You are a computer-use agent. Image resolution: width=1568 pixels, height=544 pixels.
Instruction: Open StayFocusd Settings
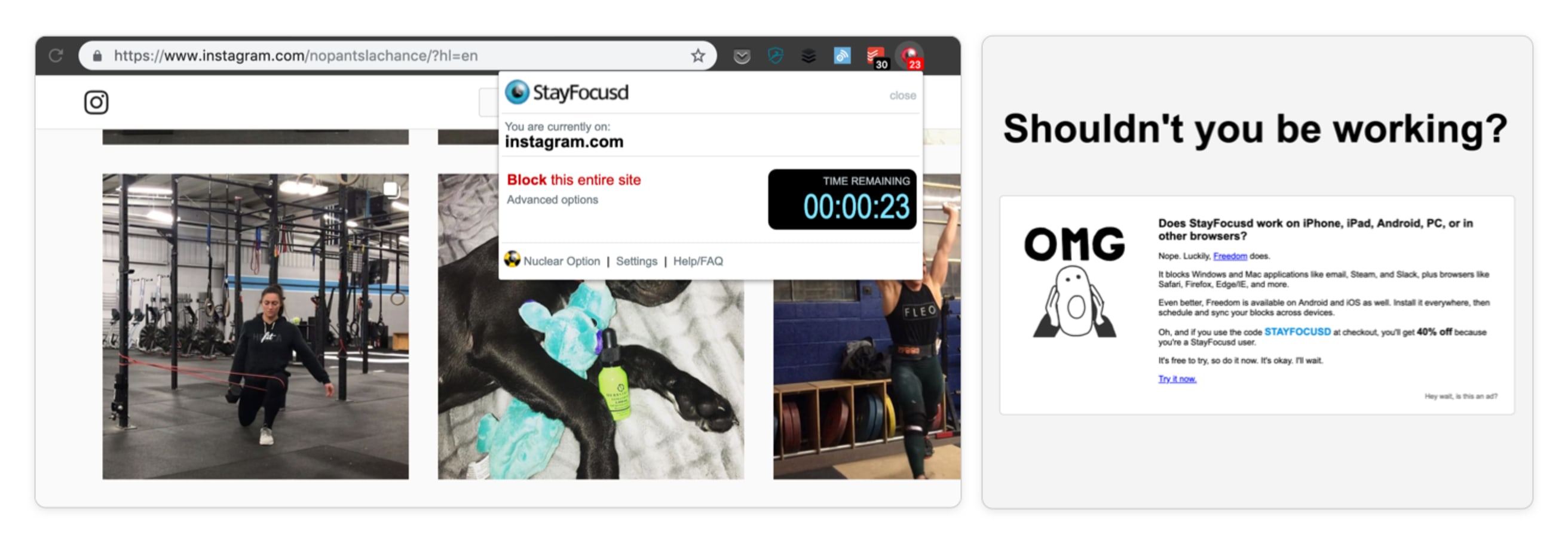pyautogui.click(x=636, y=261)
